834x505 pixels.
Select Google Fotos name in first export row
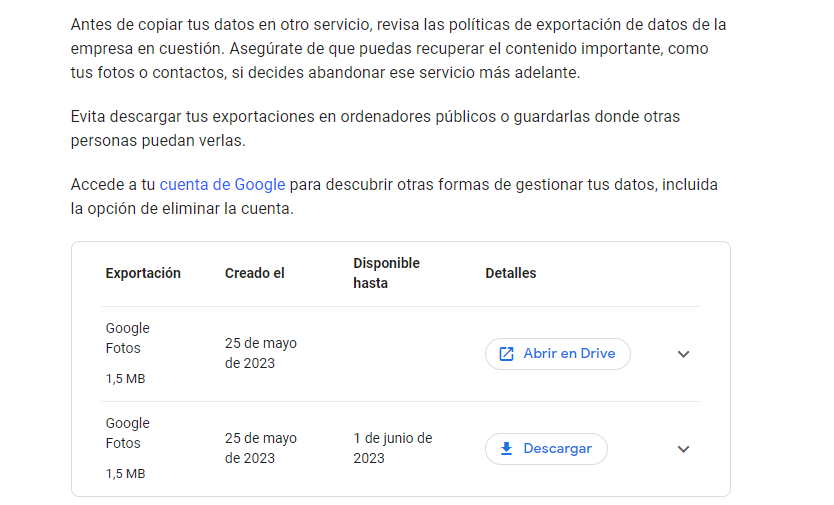point(127,338)
